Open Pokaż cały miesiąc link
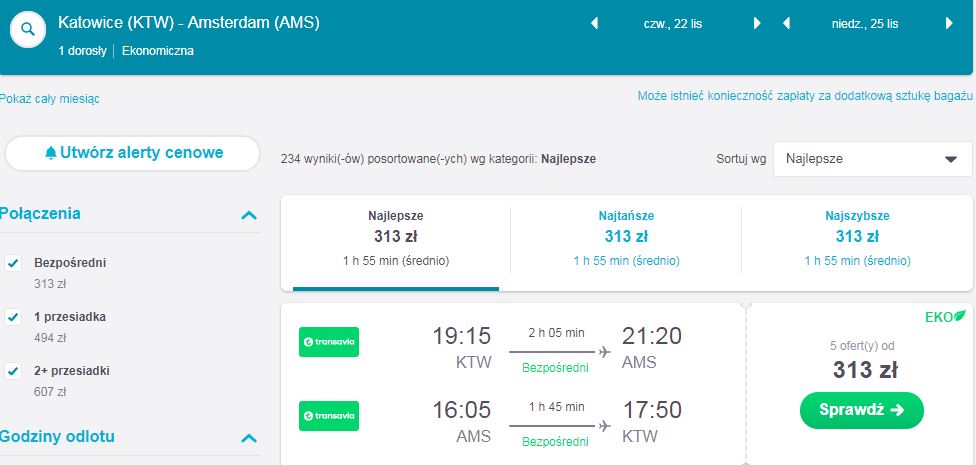This screenshot has height=465, width=976. (50, 99)
